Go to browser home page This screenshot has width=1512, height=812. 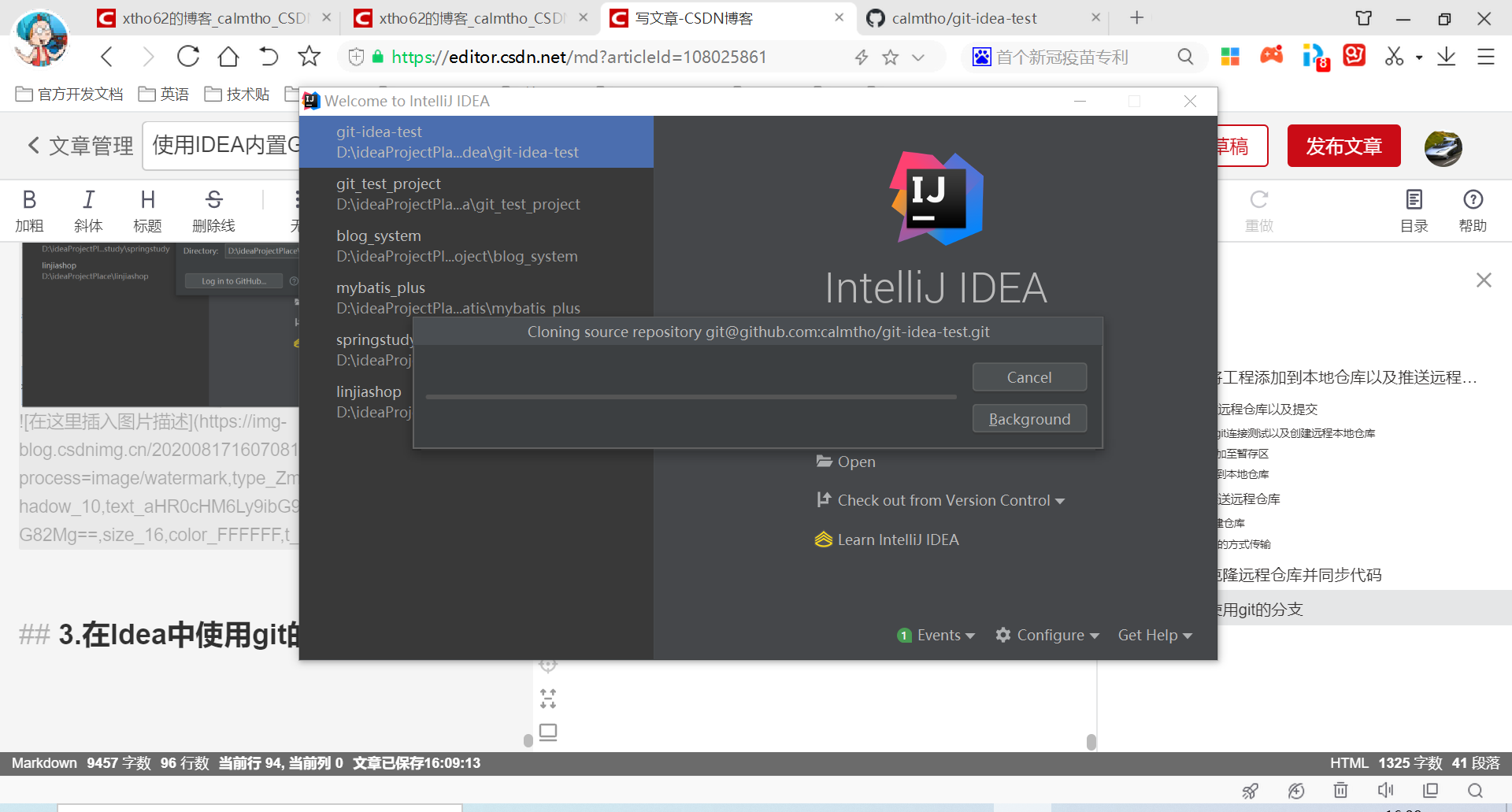pyautogui.click(x=228, y=57)
